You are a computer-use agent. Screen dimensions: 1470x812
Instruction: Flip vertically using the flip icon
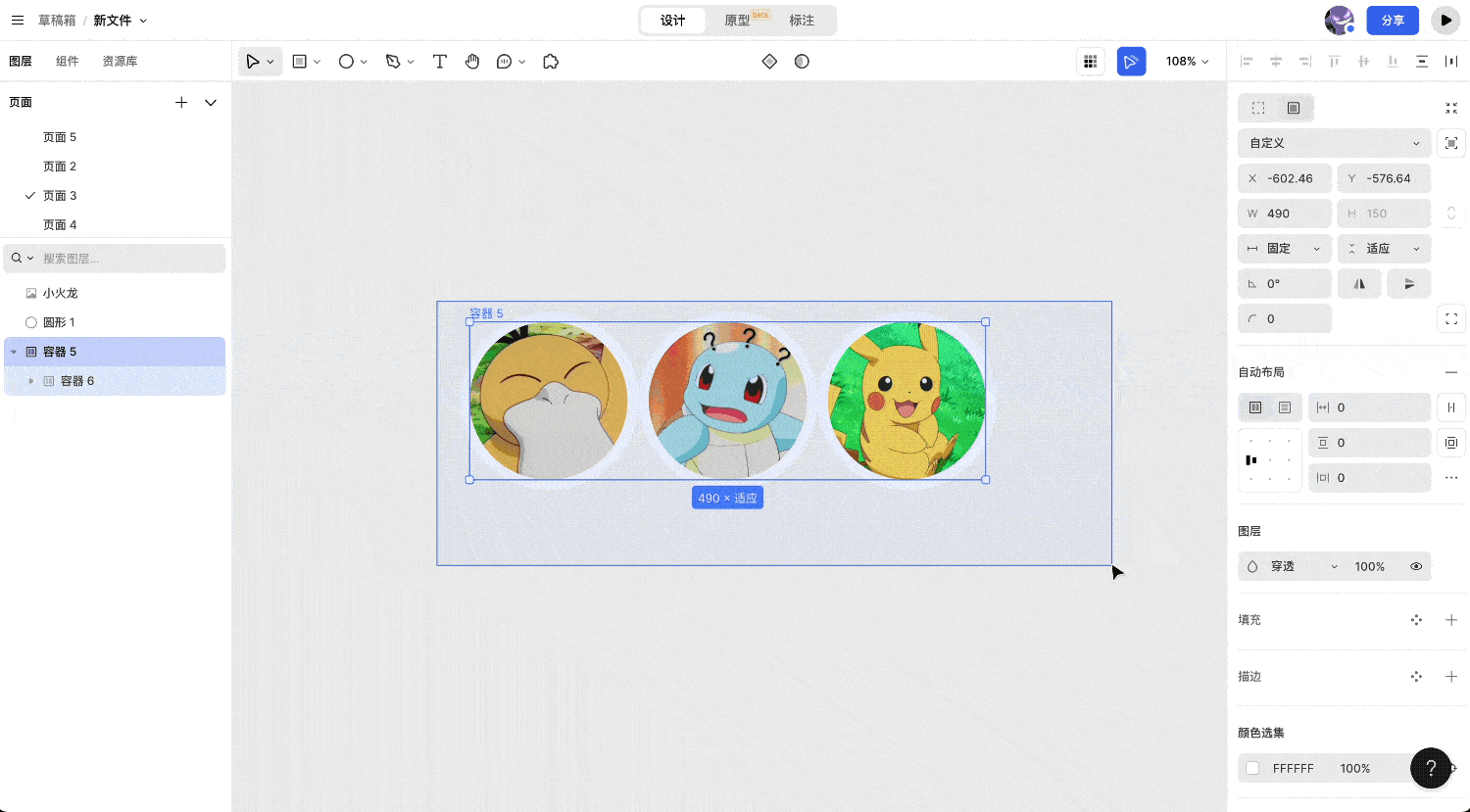[x=1409, y=284]
